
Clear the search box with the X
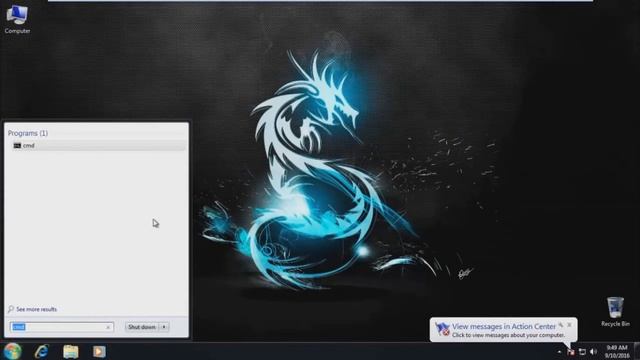108,327
